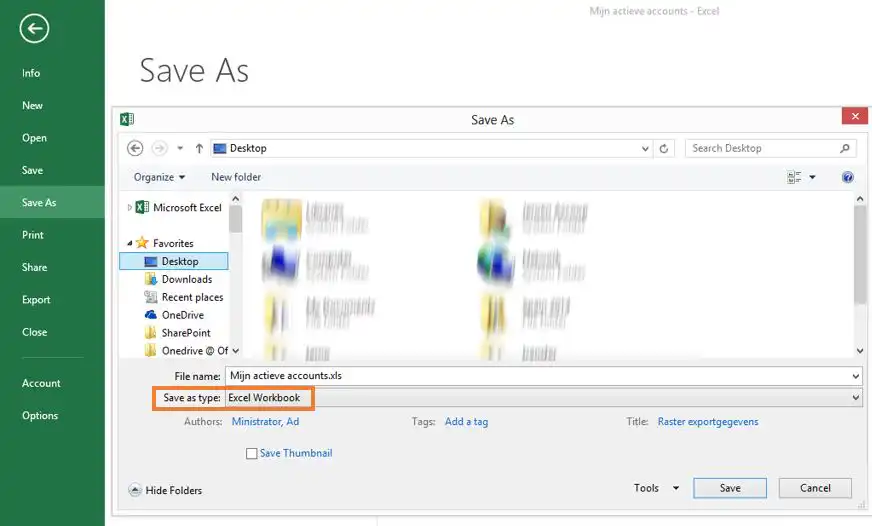Select Export in the backstage menu
The image size is (872, 526).
(x=36, y=300)
